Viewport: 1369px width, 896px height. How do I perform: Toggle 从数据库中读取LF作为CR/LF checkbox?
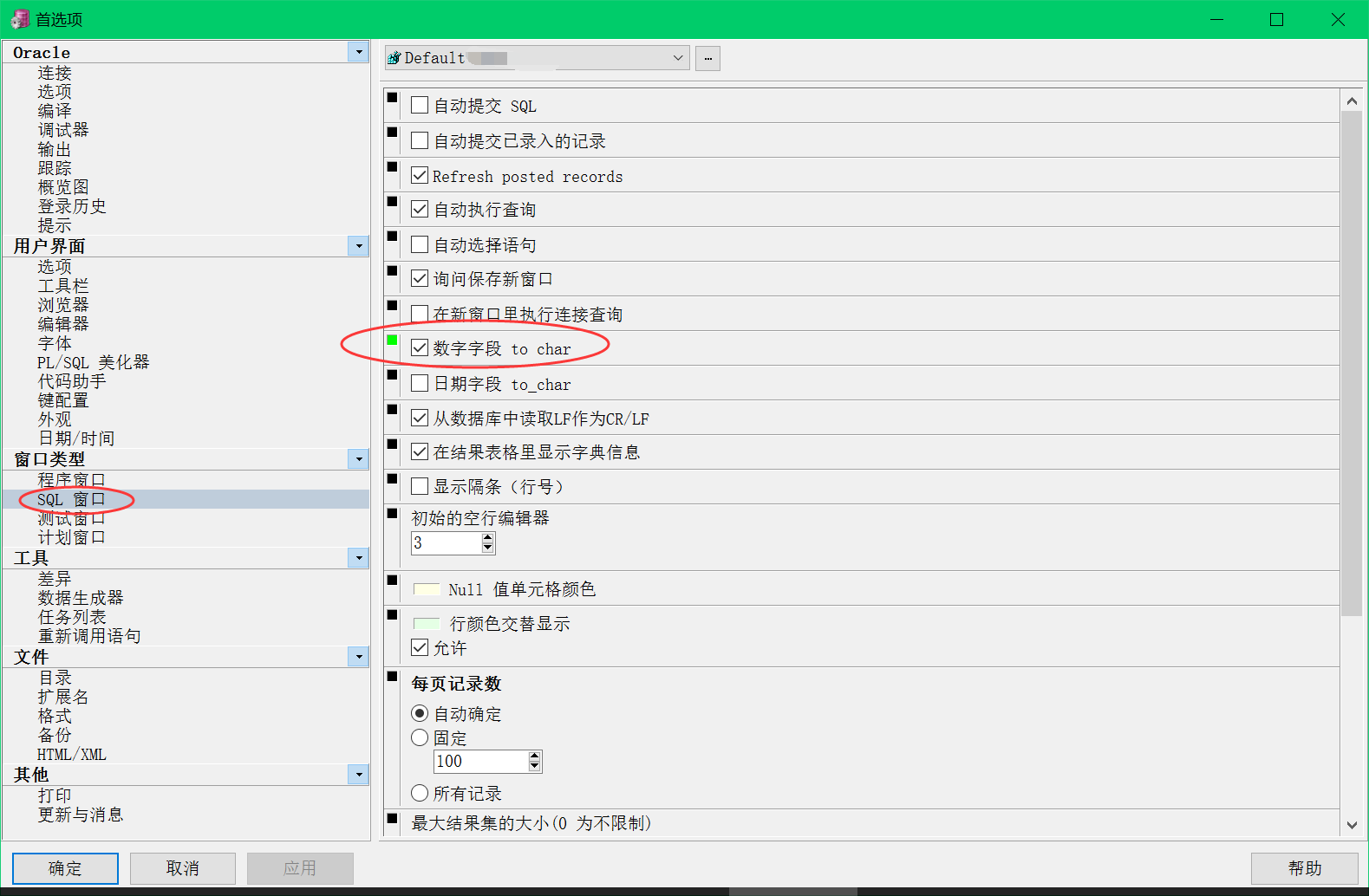[x=420, y=418]
